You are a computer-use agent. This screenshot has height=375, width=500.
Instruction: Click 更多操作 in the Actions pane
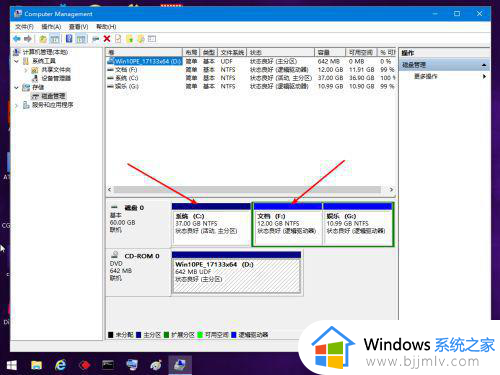tap(426, 76)
